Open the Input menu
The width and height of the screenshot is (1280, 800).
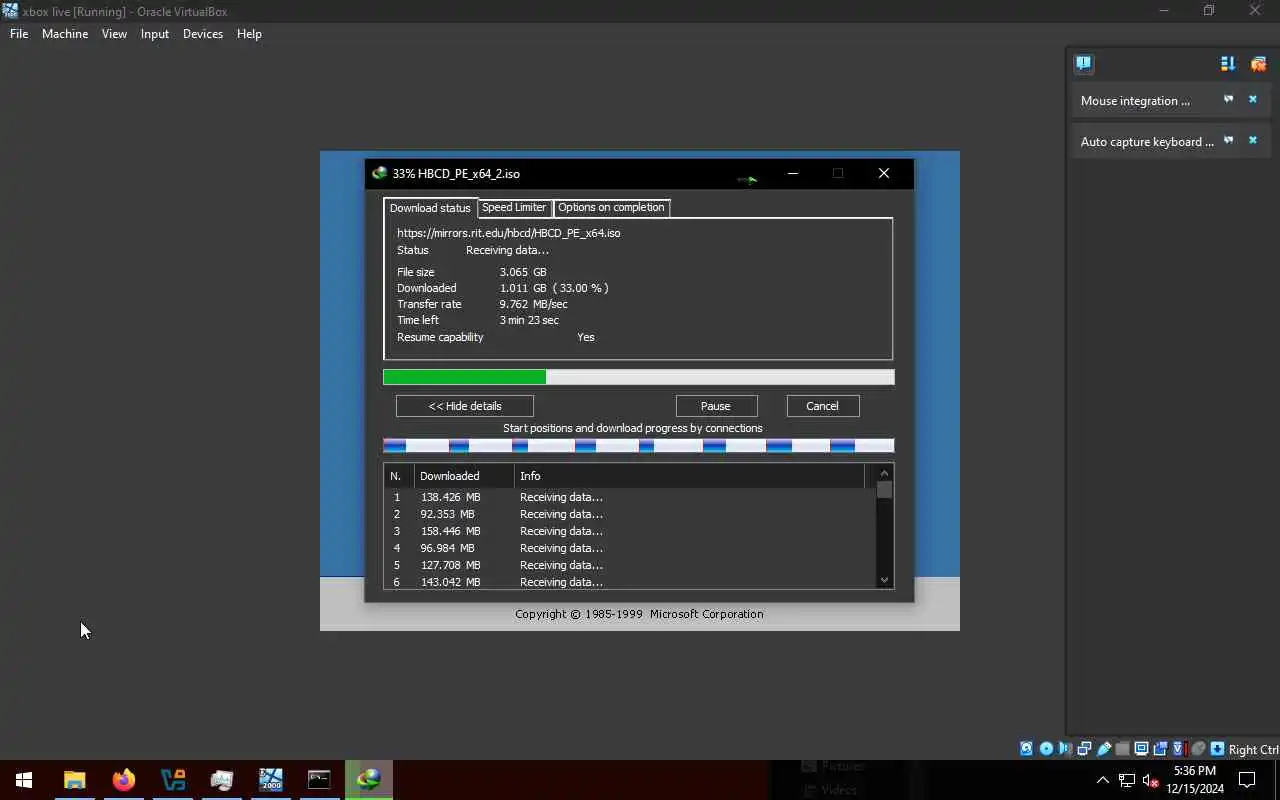[155, 34]
